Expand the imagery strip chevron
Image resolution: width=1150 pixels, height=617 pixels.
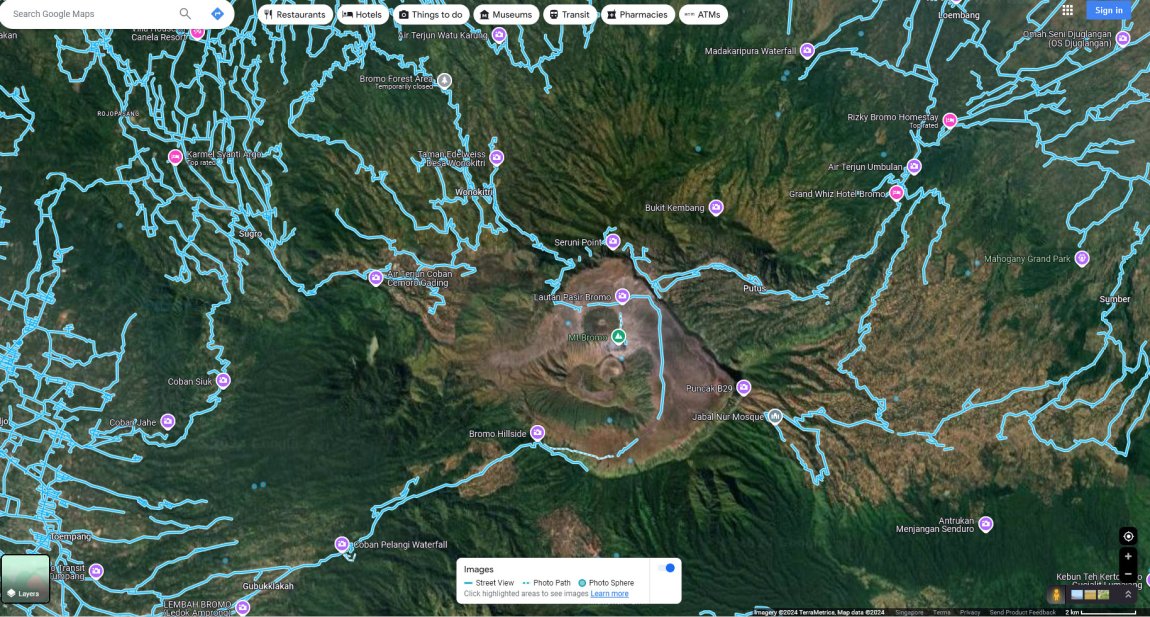1128,594
